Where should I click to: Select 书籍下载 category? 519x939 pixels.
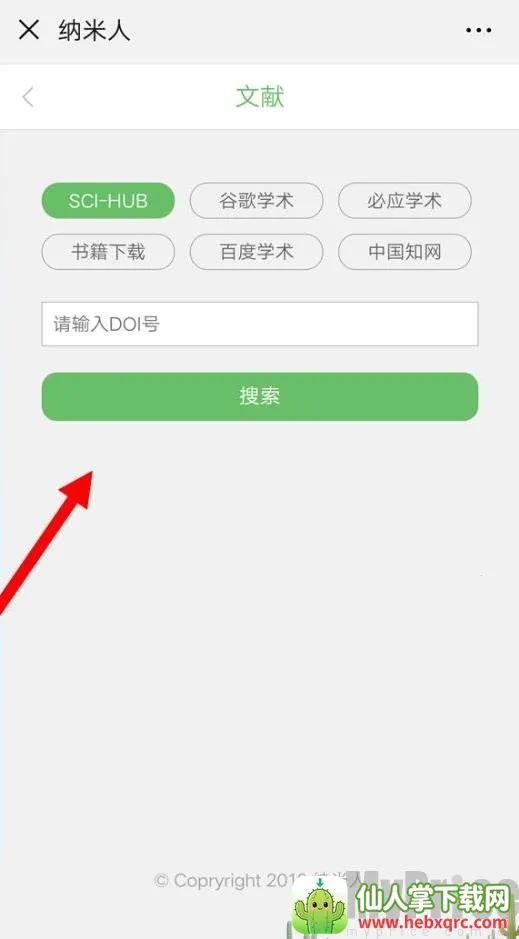click(x=108, y=252)
